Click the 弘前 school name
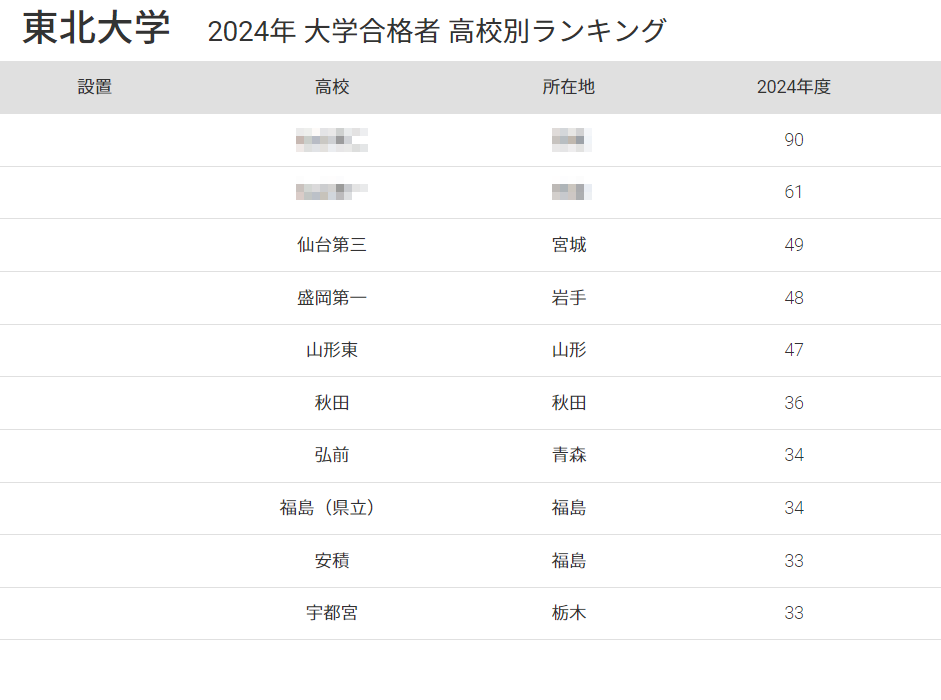The image size is (941, 700). tap(332, 455)
